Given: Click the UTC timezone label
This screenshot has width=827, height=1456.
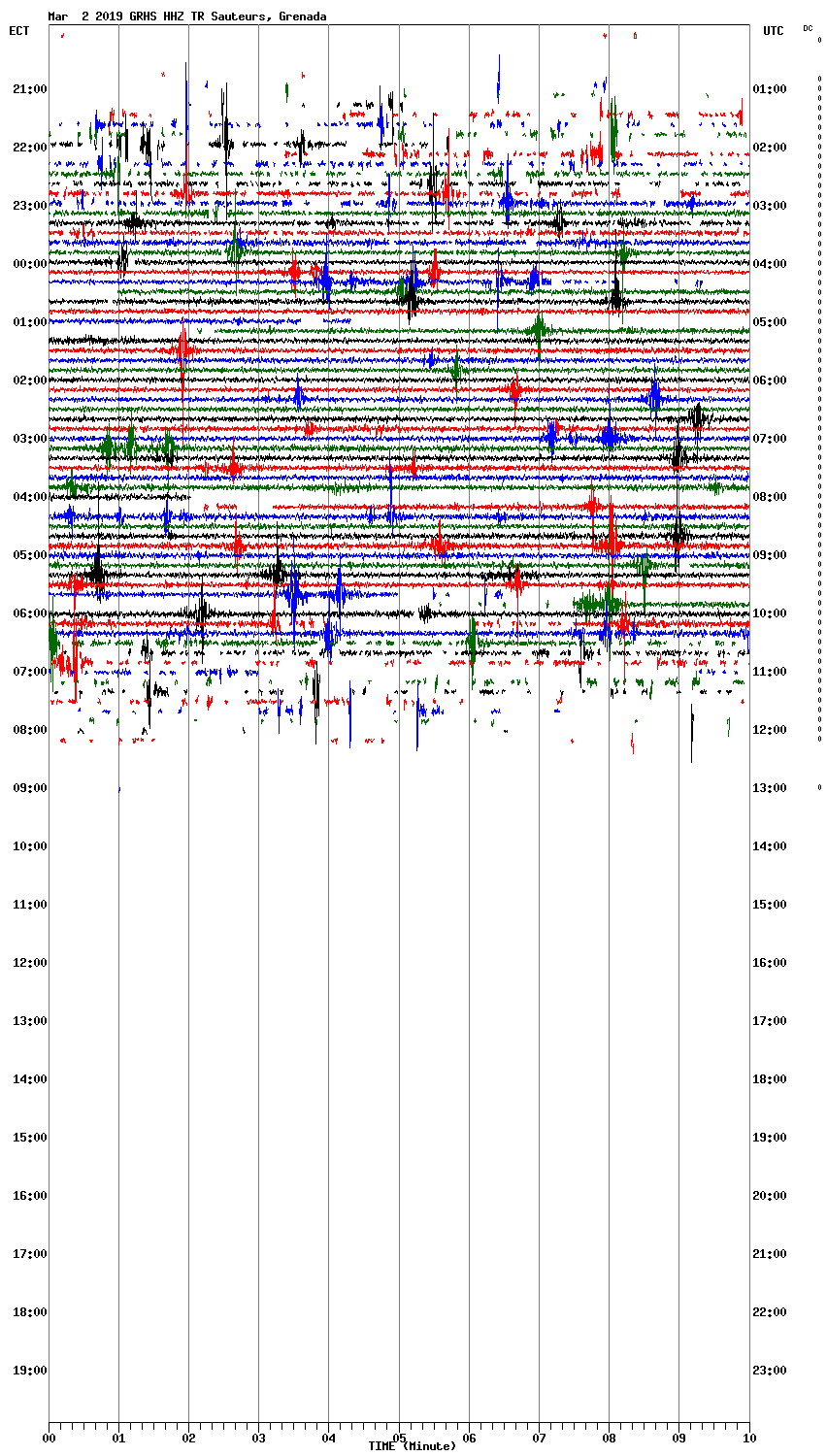Looking at the screenshot, I should 773,31.
